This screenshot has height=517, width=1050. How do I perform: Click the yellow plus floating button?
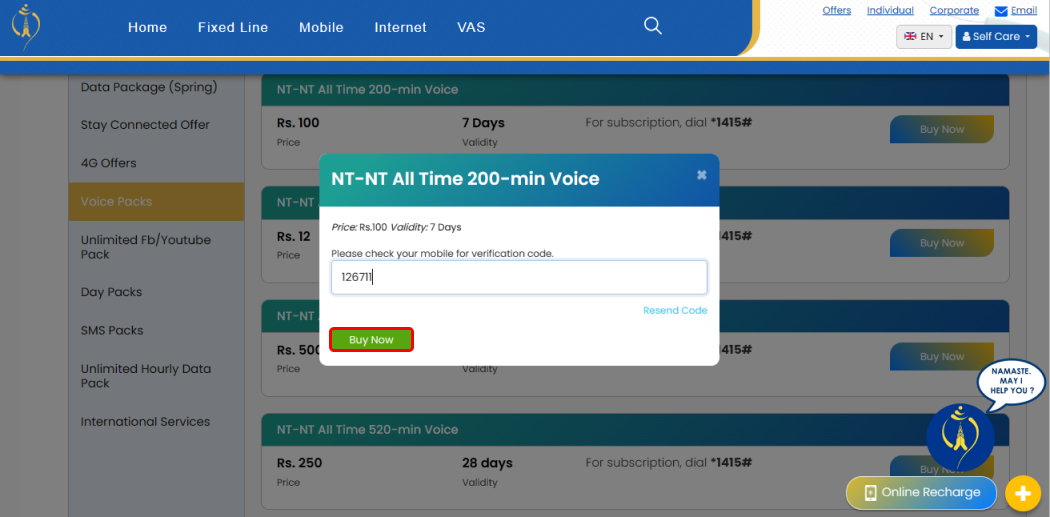tap(1023, 494)
